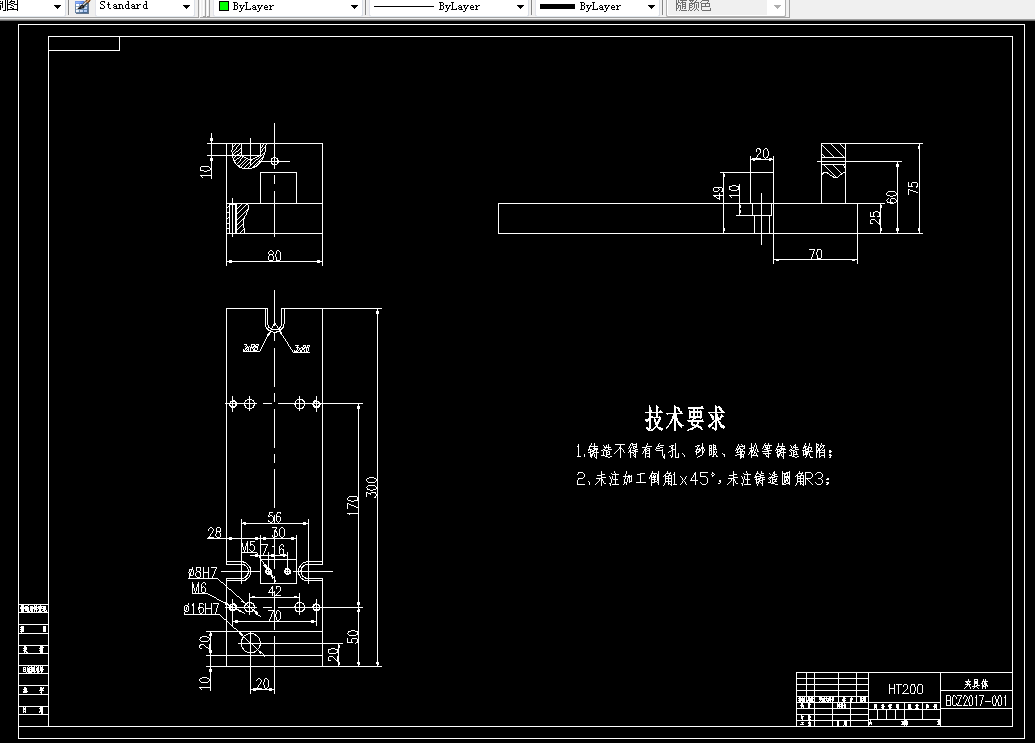This screenshot has height=743, width=1035.
Task: Select the 技术要求 heading text
Action: (x=685, y=418)
